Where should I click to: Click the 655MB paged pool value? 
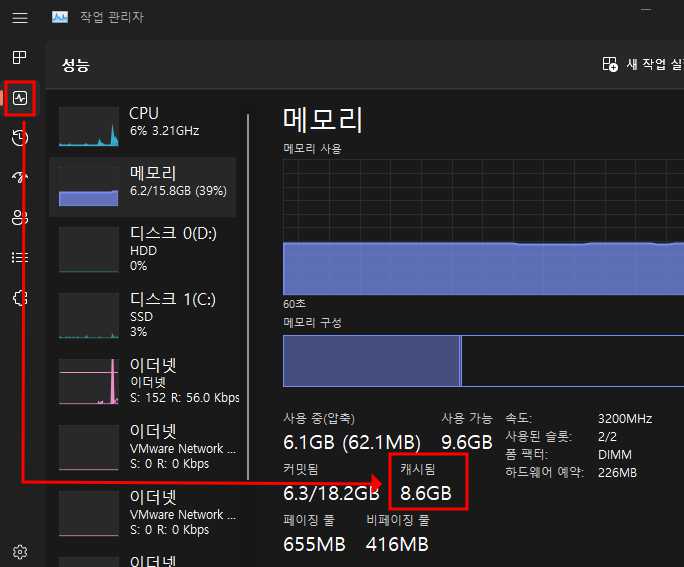[x=314, y=544]
